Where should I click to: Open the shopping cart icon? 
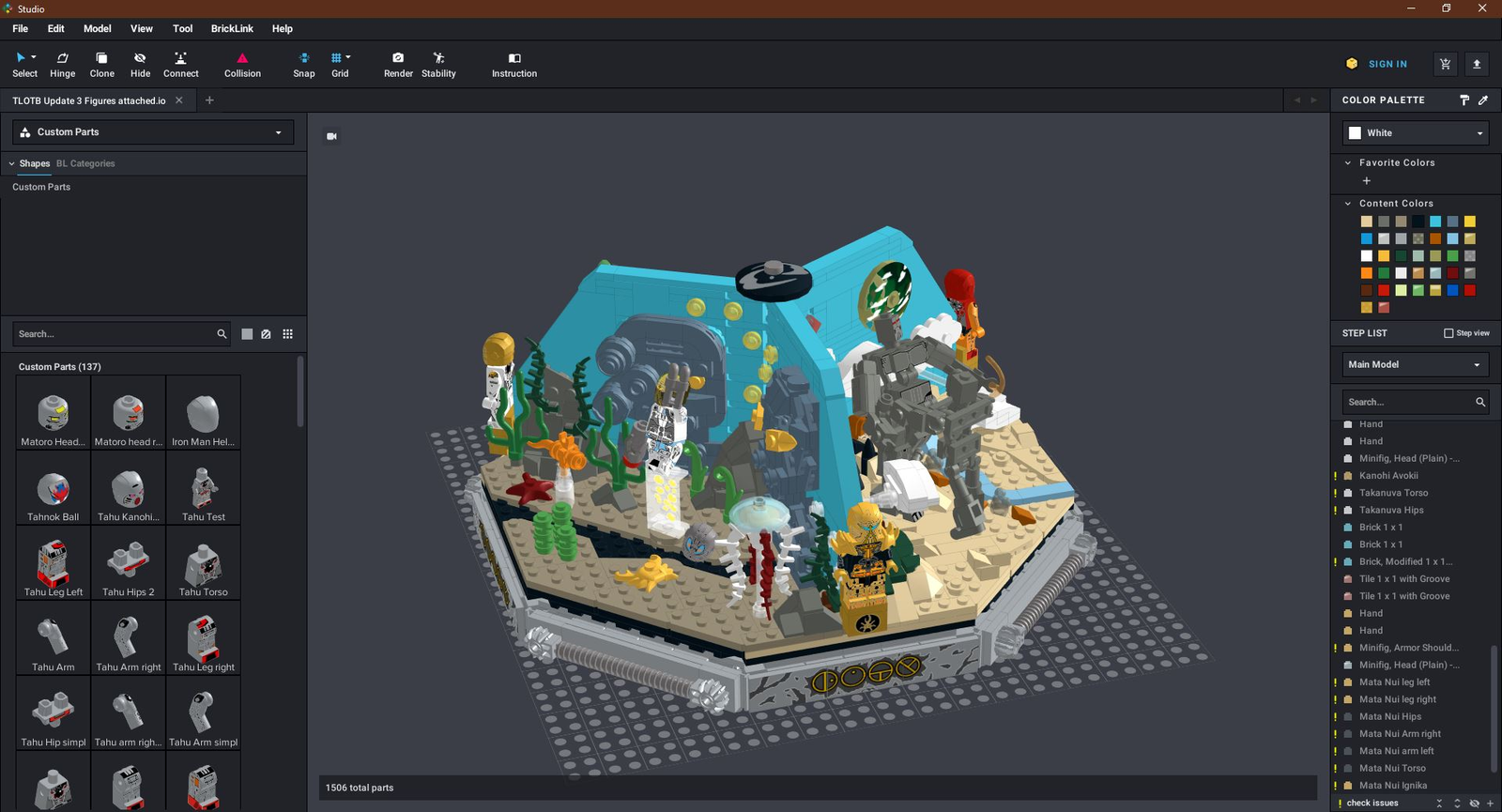(x=1445, y=64)
